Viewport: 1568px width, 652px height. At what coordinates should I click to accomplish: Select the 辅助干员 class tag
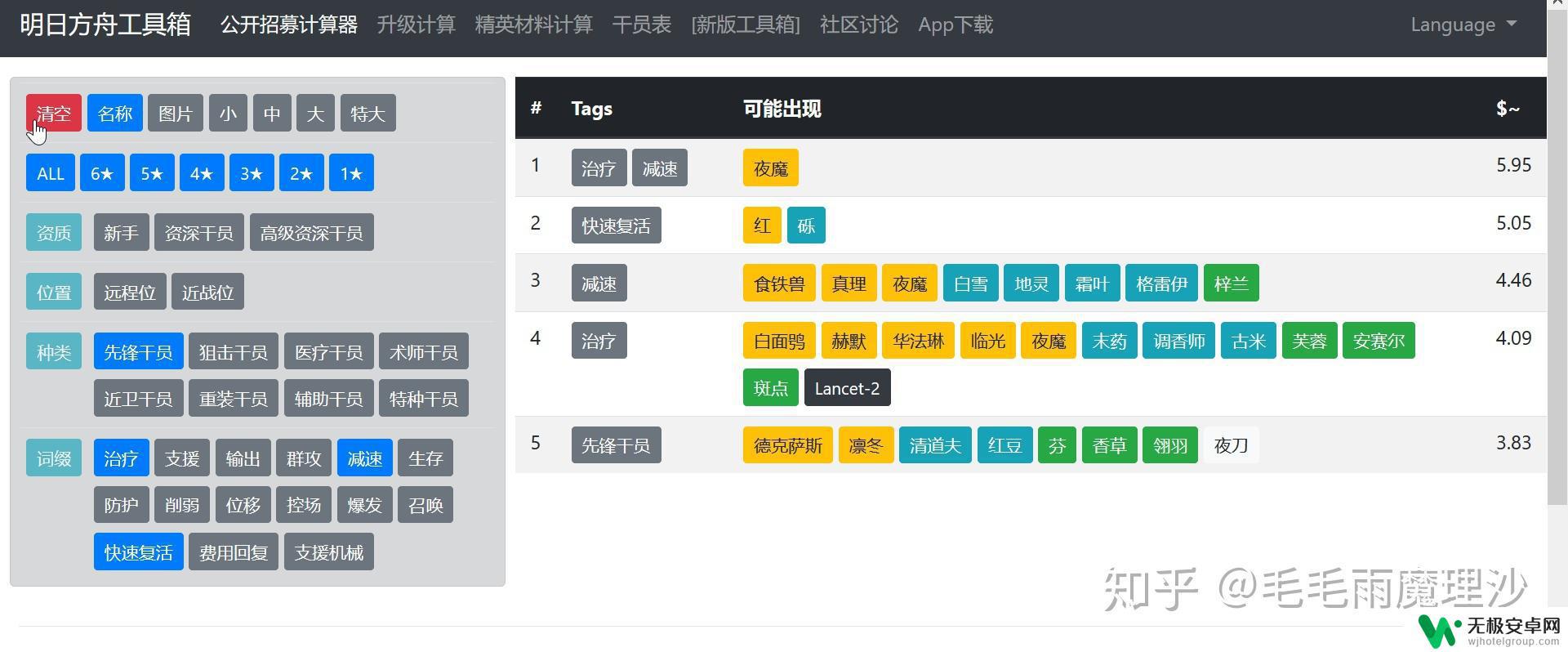click(329, 398)
